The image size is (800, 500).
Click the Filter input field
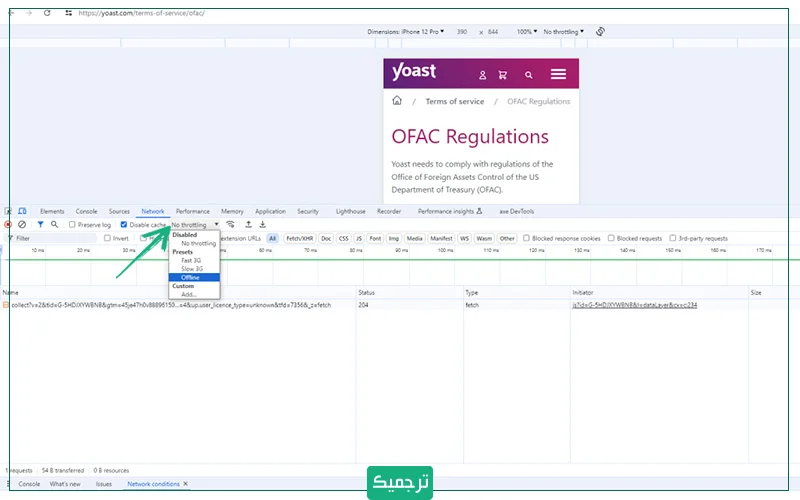55,238
